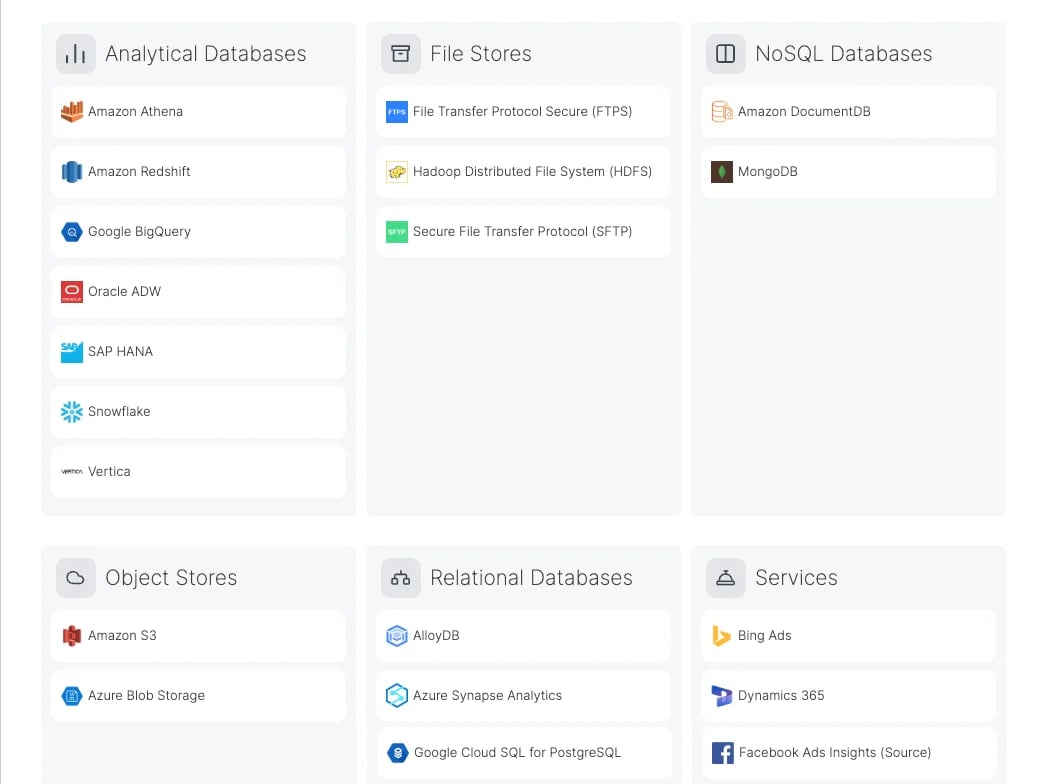
Task: Click the Google BigQuery hexagon icon
Action: pyautogui.click(x=72, y=232)
